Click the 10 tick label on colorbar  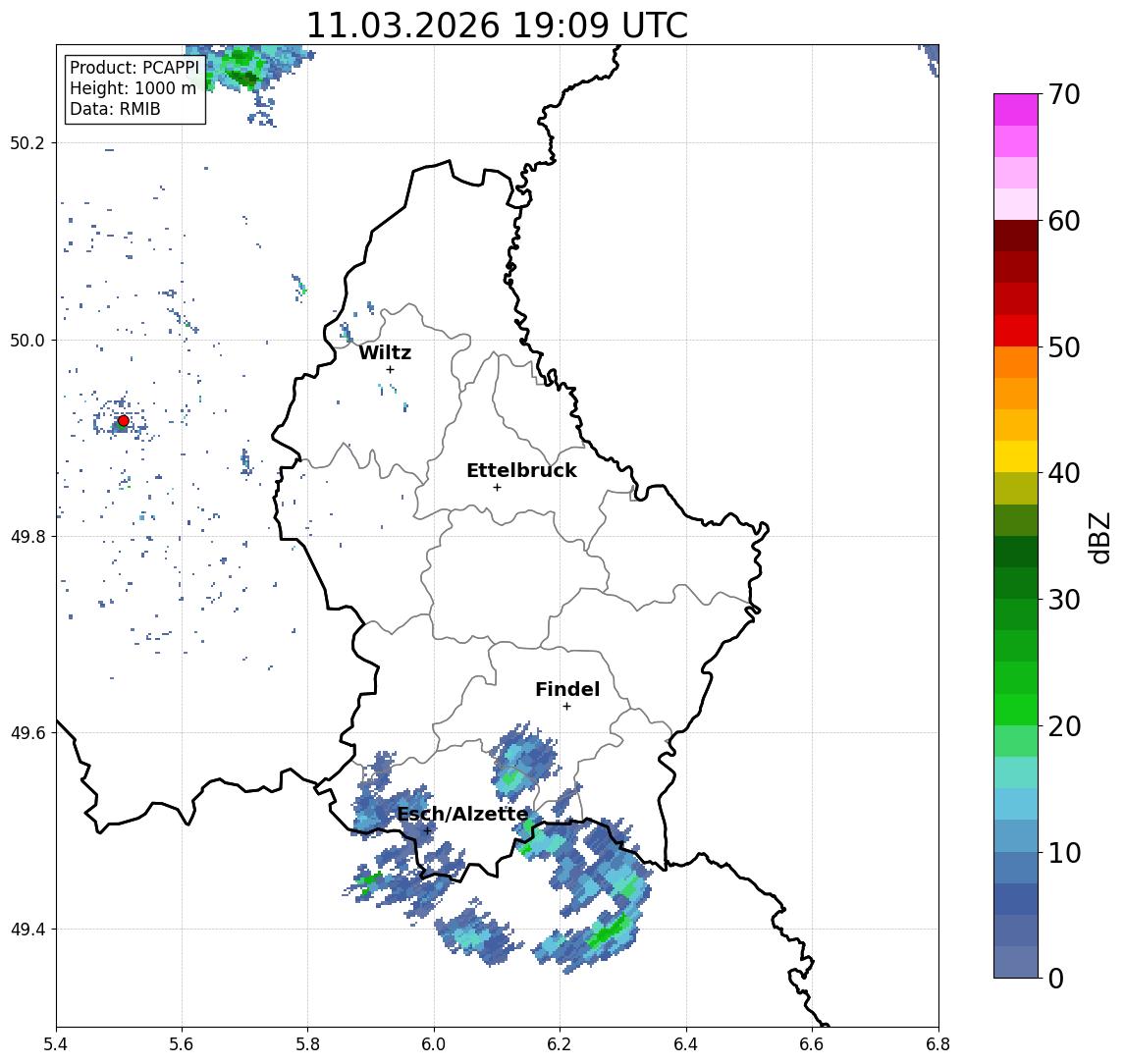(1064, 852)
